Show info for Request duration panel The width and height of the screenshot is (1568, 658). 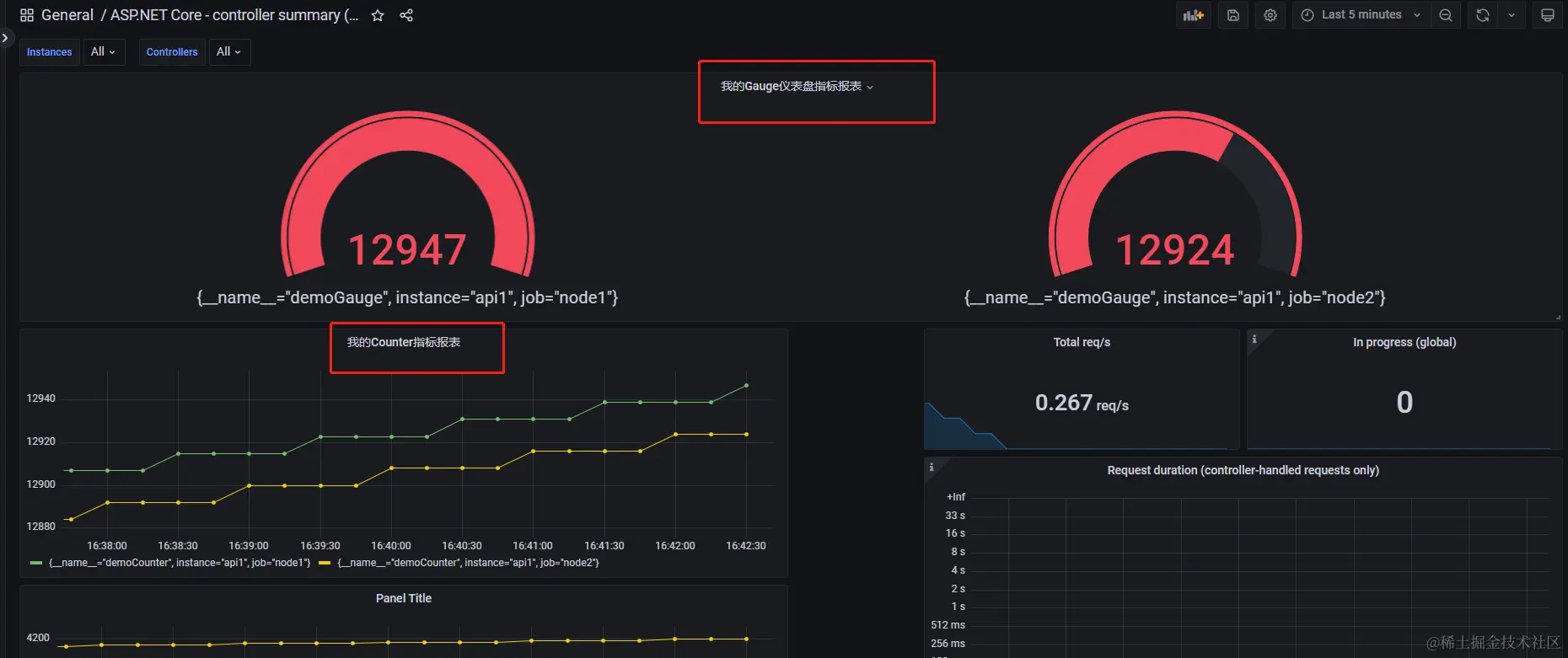tap(932, 467)
